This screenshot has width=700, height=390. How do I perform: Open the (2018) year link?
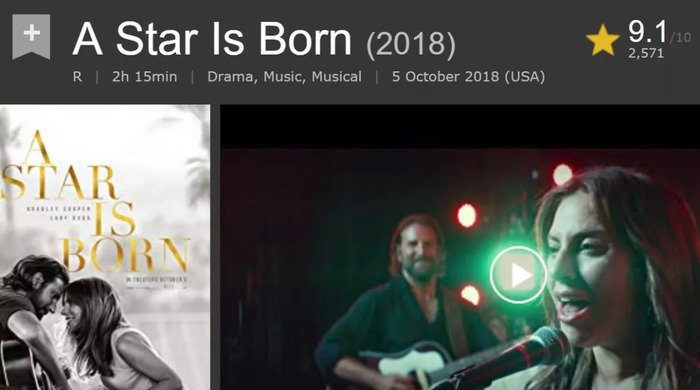[x=411, y=44]
